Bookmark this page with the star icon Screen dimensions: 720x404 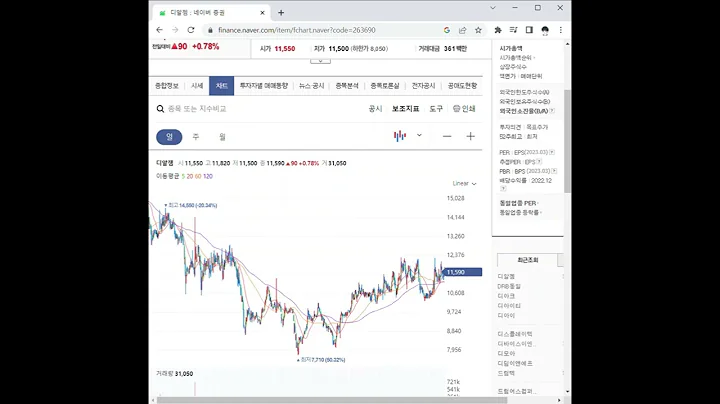click(478, 30)
